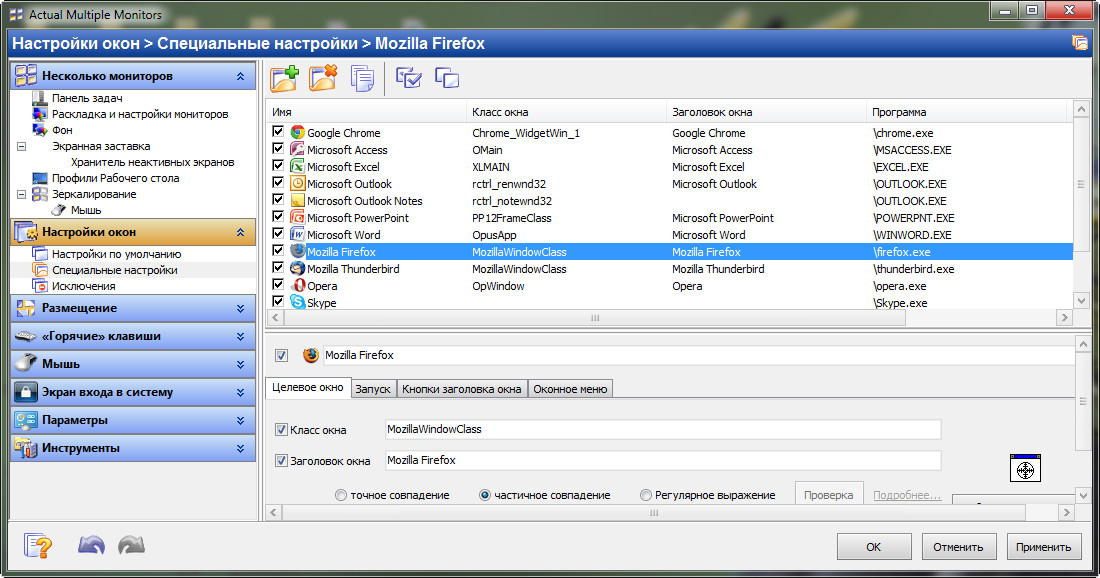The image size is (1100, 578).
Task: Collapse the Зеркалирование tree node
Action: tap(21, 194)
